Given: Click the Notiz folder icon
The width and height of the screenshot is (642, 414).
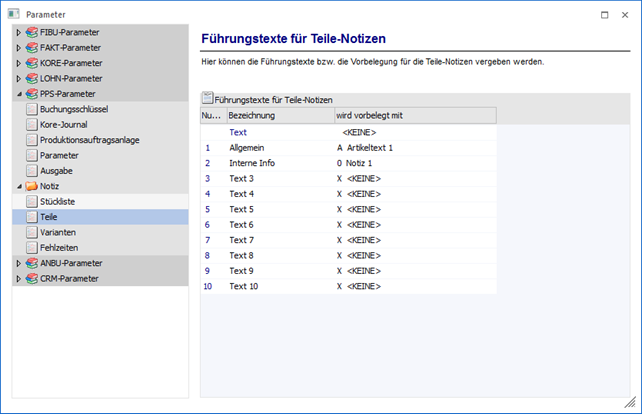Looking at the screenshot, I should 33,186.
